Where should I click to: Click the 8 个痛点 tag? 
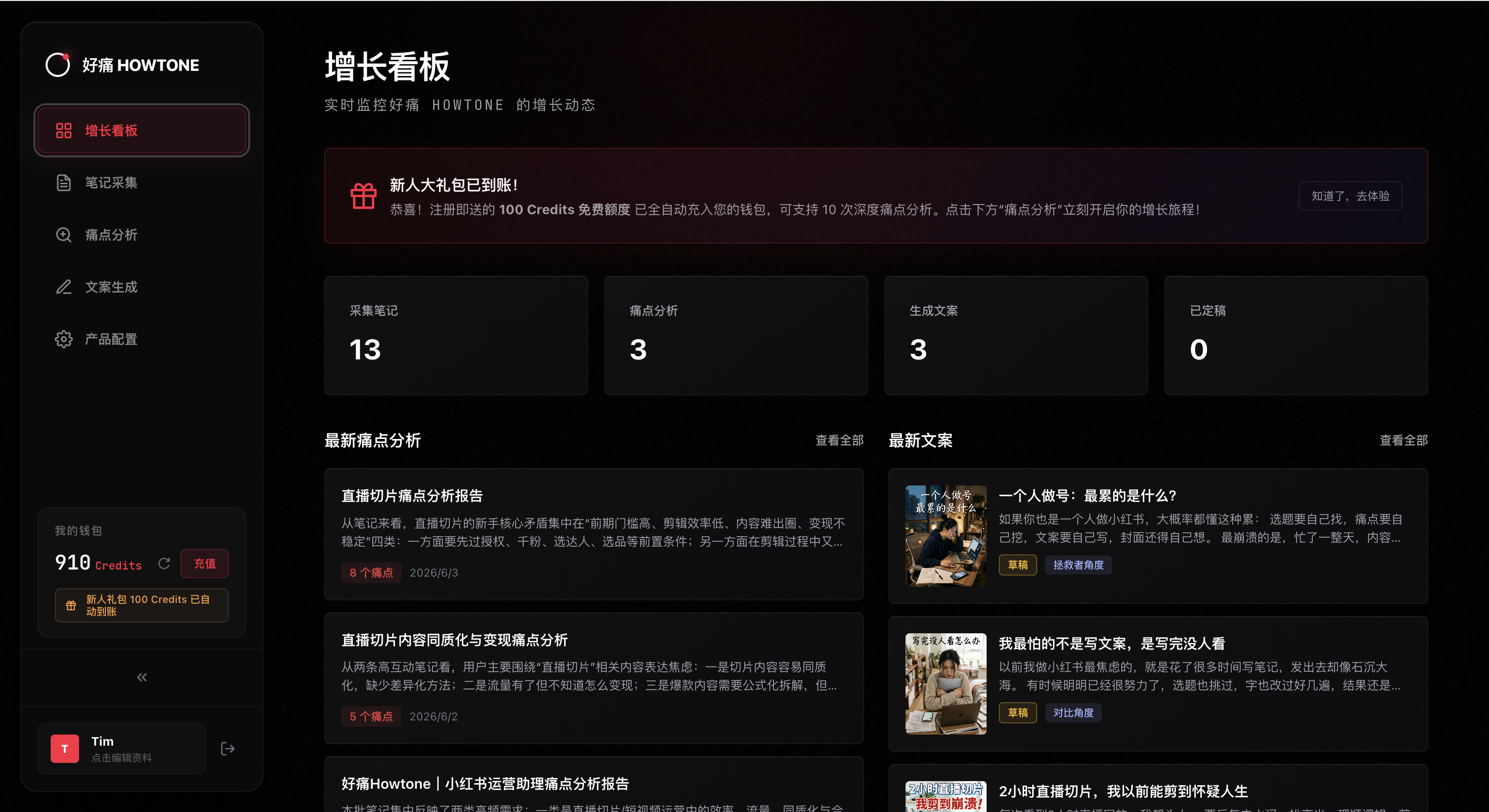(371, 572)
